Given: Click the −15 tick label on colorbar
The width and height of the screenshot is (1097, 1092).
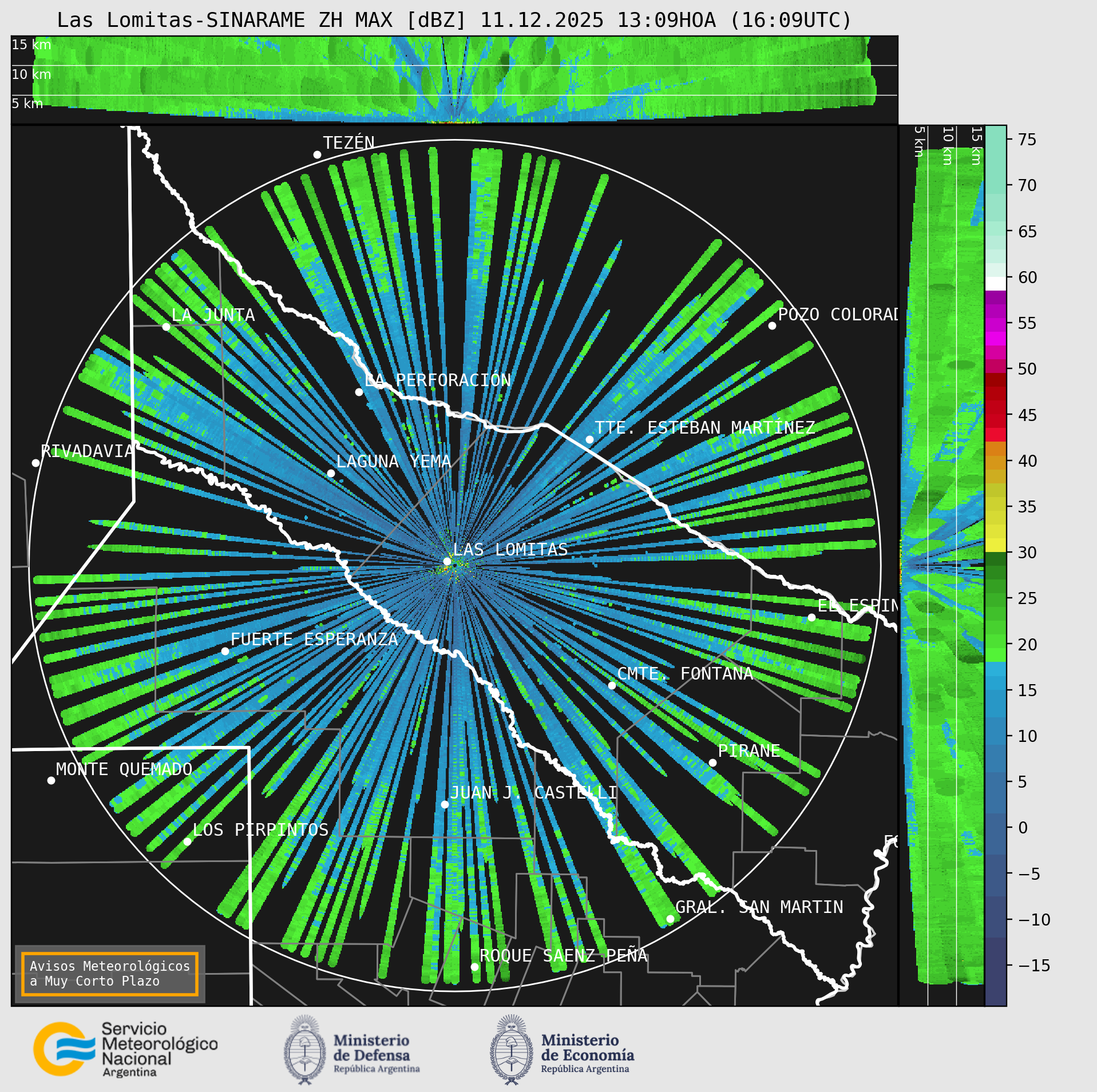Looking at the screenshot, I should coord(1034,966).
